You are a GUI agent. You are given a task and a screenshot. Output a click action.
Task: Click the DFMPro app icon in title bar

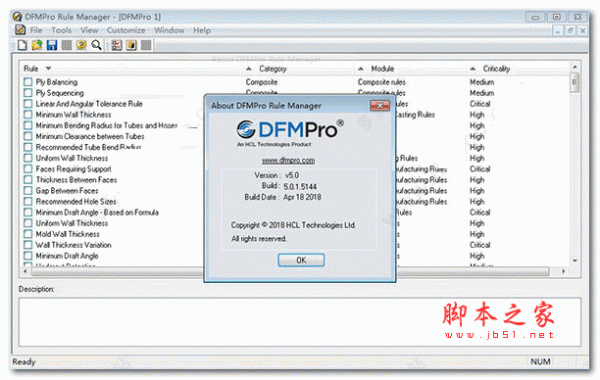[18, 17]
